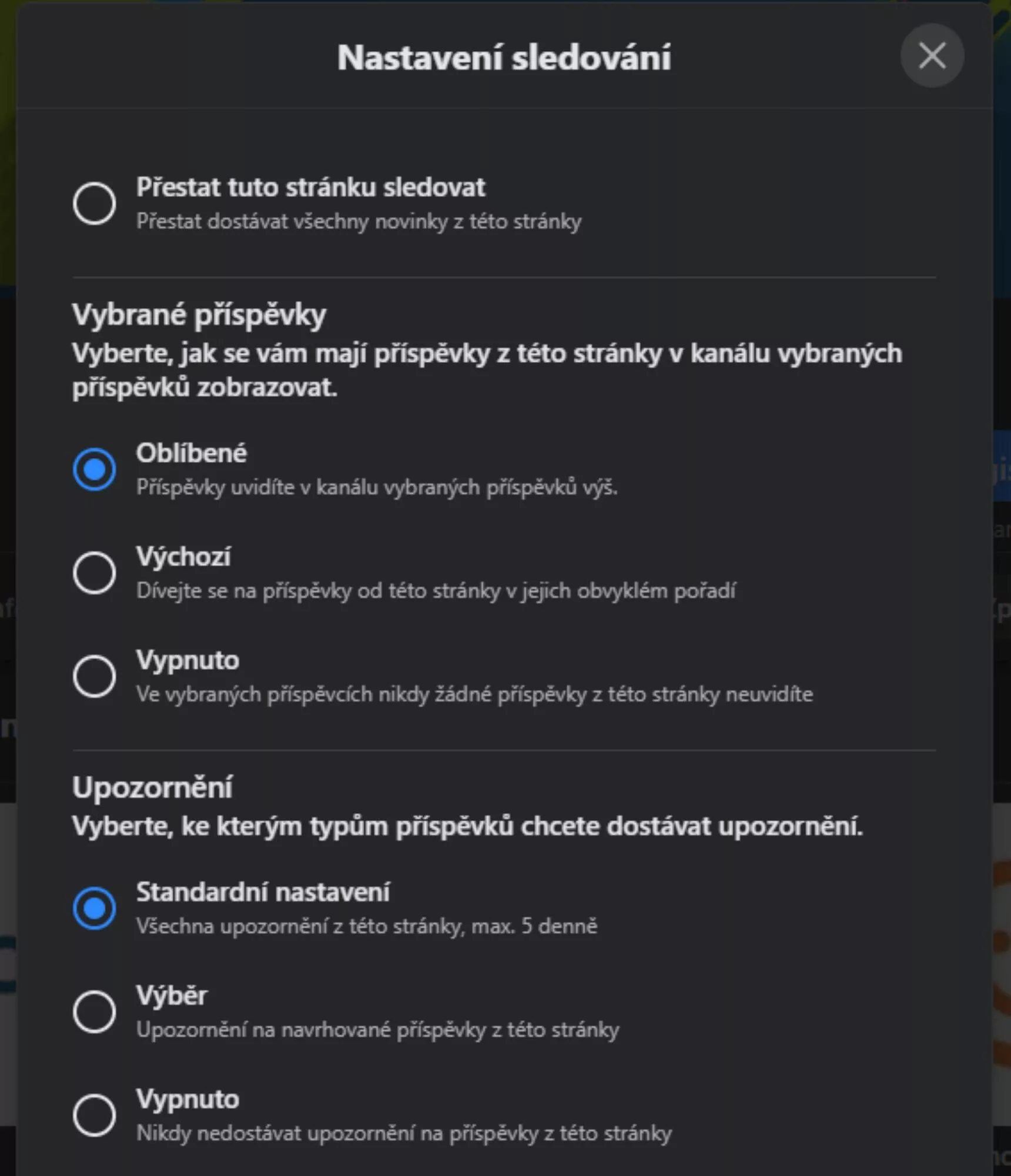Click the Oblíbené option label
Image resolution: width=1011 pixels, height=1176 pixels.
192,453
